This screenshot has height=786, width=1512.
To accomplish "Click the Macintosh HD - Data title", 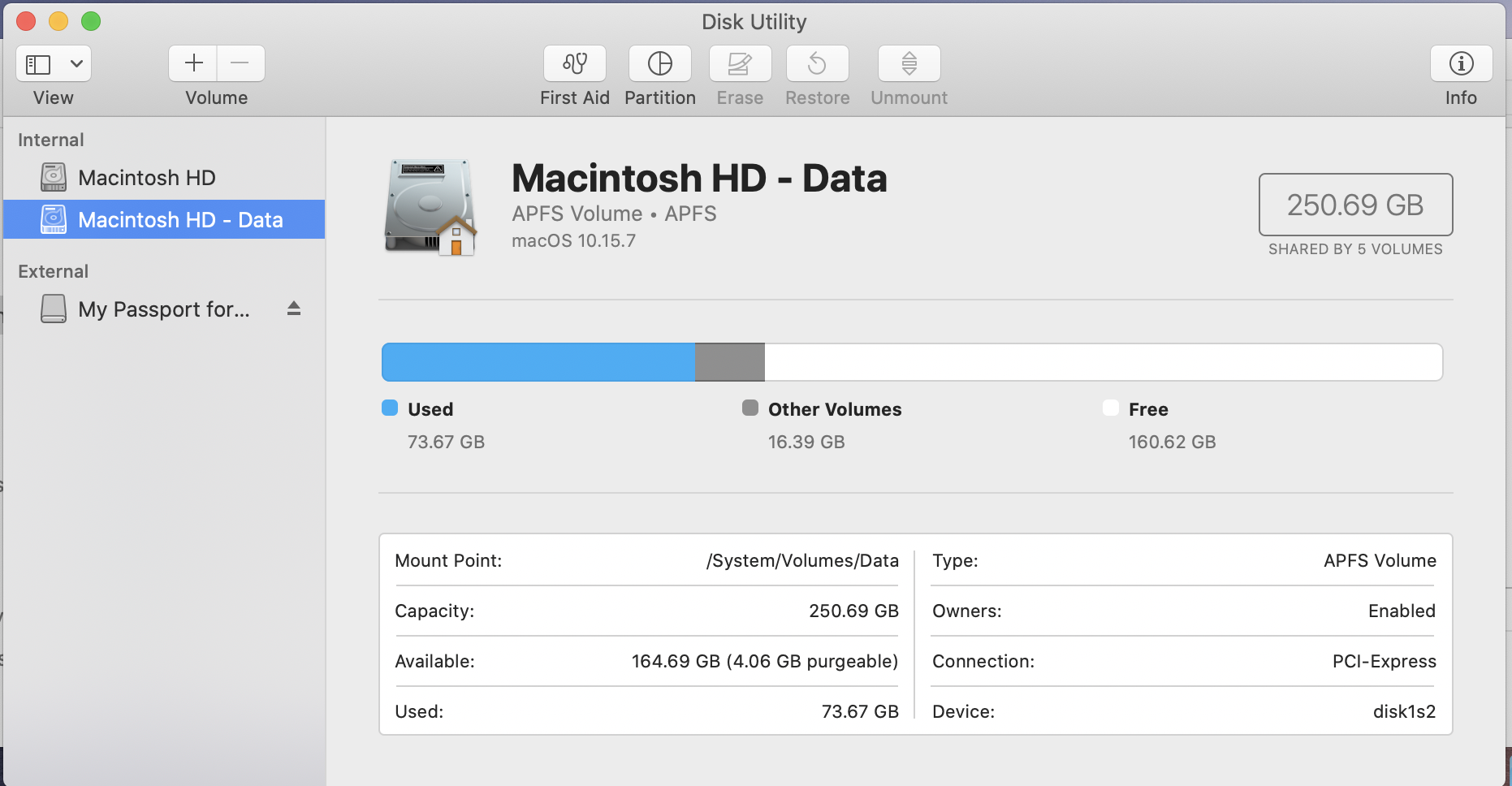I will point(699,178).
